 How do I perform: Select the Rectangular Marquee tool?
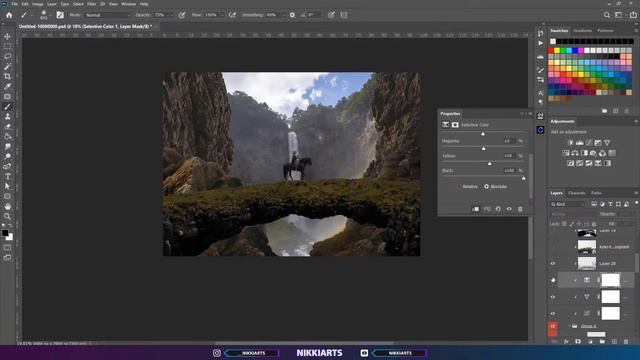(7, 46)
